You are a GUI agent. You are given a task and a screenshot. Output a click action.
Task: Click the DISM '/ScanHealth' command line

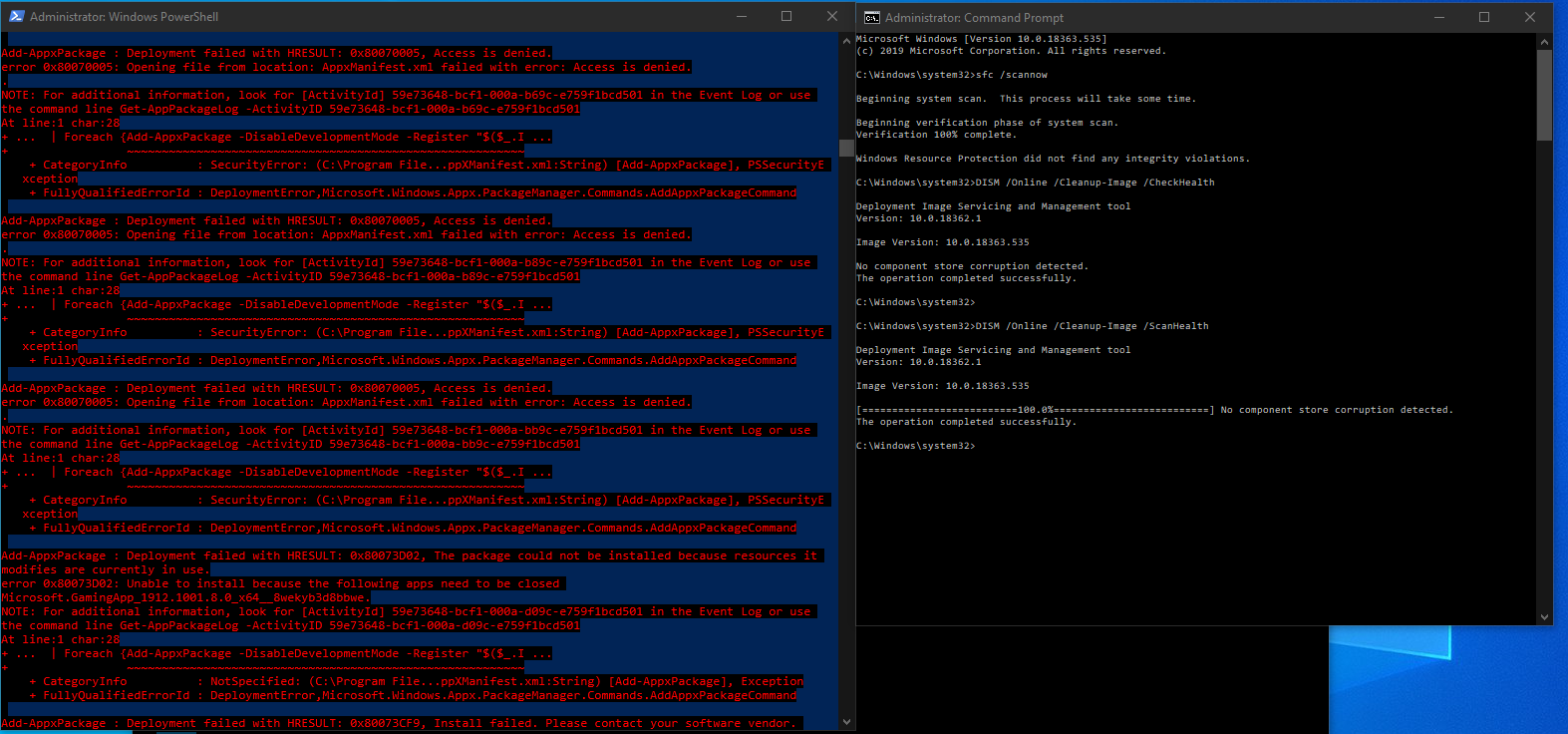(1033, 326)
